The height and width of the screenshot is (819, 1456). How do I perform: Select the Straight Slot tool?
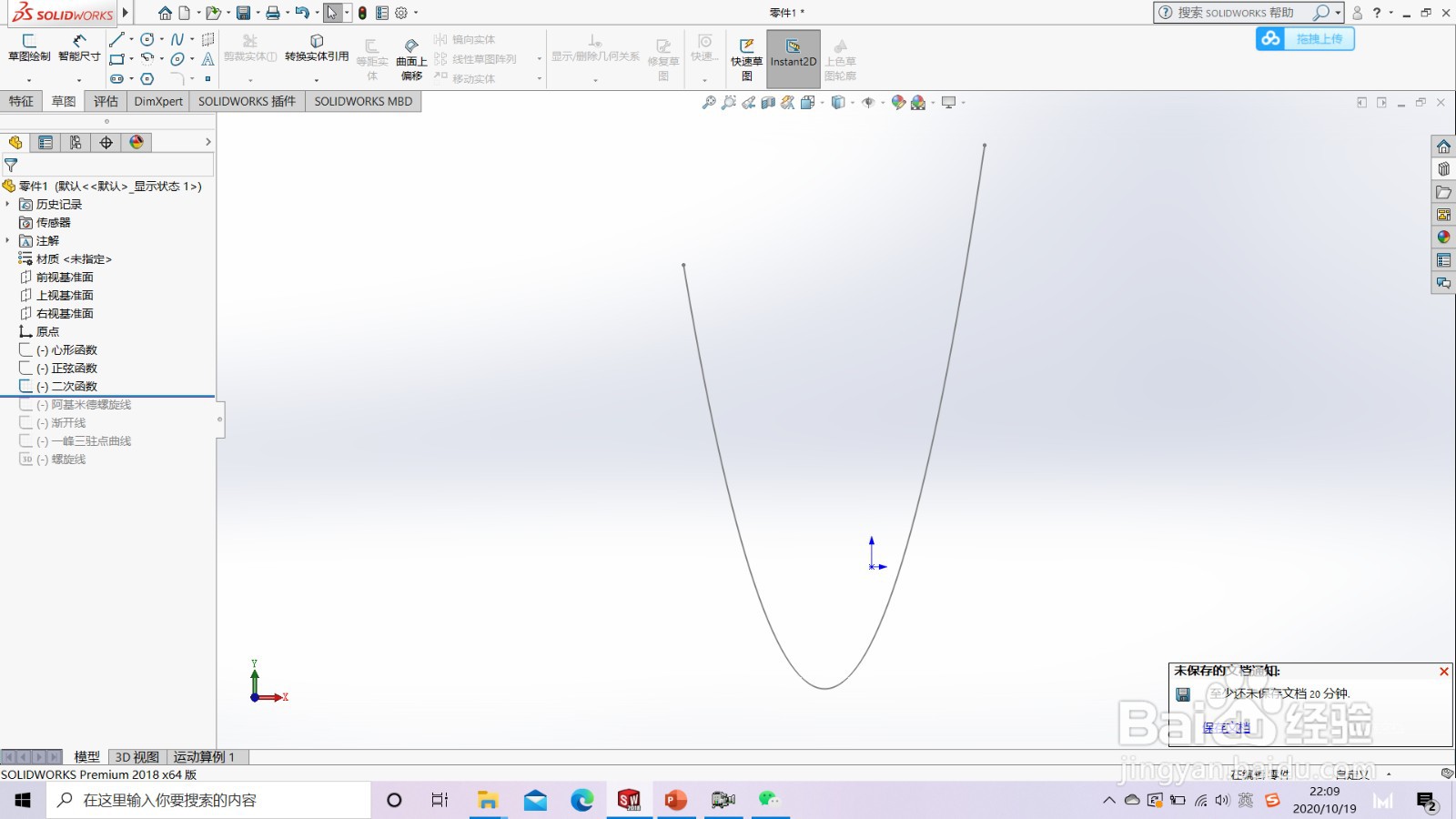click(x=116, y=79)
